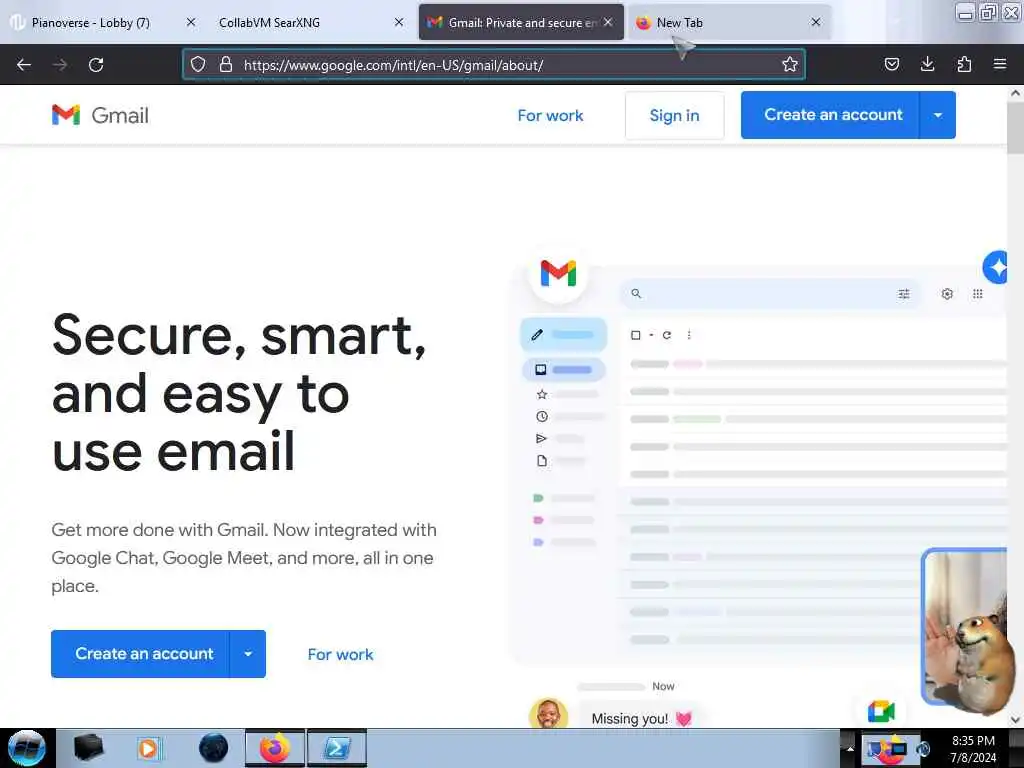Open the Windows Start orb
The image size is (1024, 768).
click(27, 748)
